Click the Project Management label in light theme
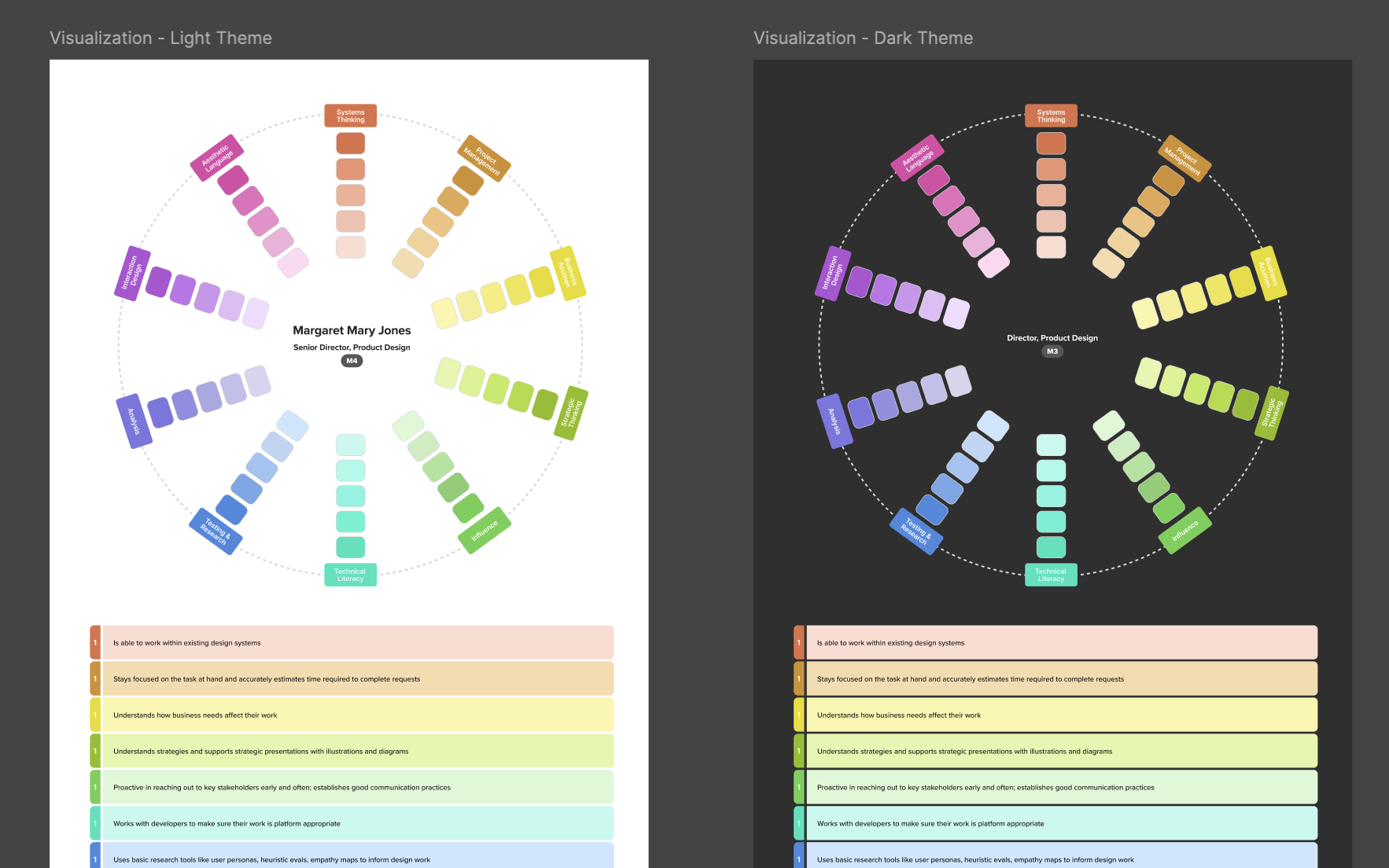The image size is (1389, 868). tap(483, 160)
